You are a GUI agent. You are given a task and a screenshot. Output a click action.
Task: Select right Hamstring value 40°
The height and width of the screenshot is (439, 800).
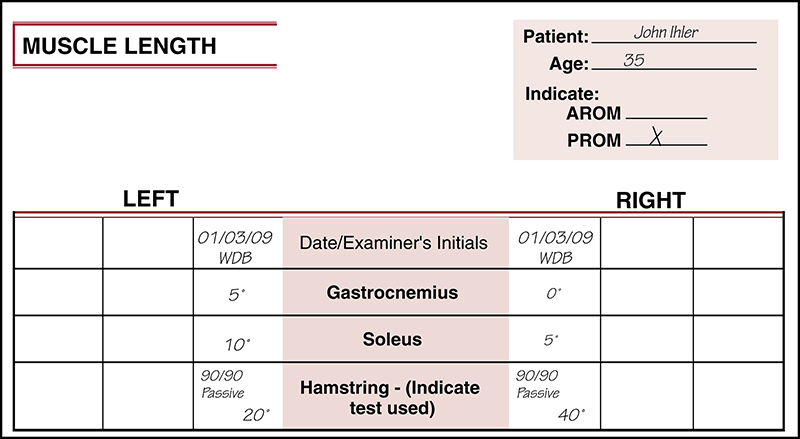click(572, 413)
